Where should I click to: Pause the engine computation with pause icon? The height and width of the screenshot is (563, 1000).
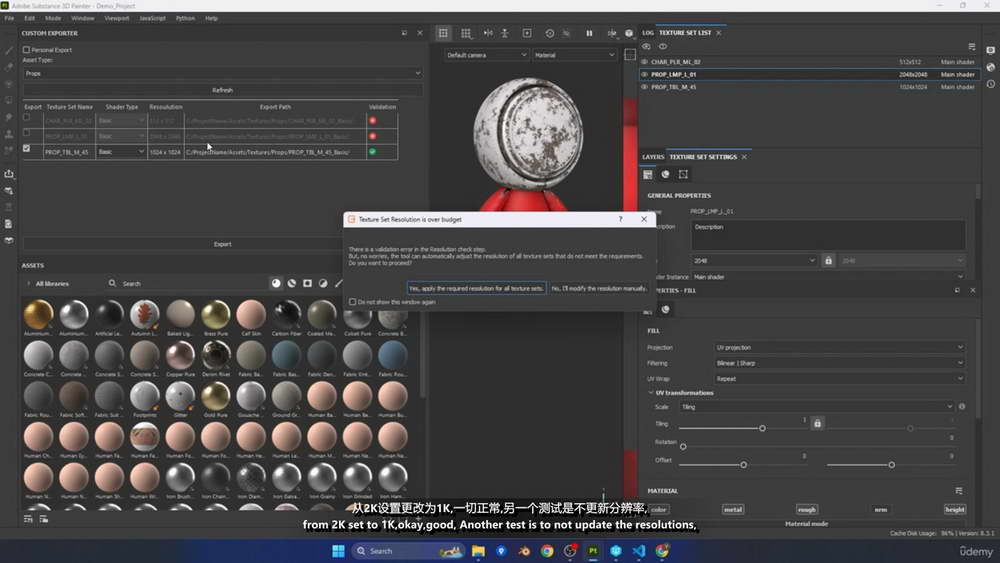coord(589,33)
